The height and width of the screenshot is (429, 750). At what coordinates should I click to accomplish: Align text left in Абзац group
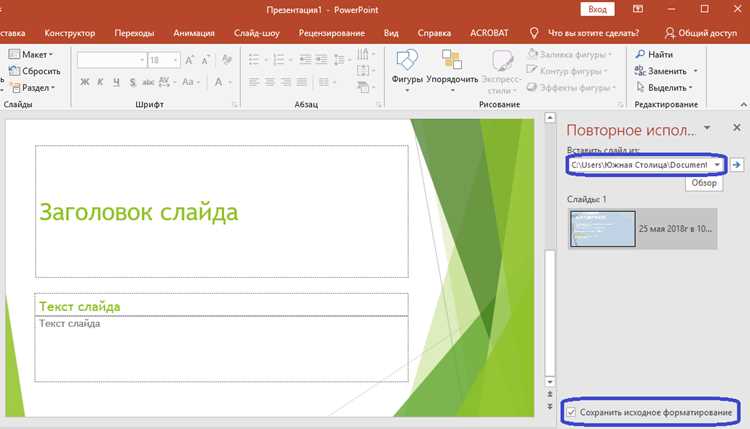pos(254,82)
